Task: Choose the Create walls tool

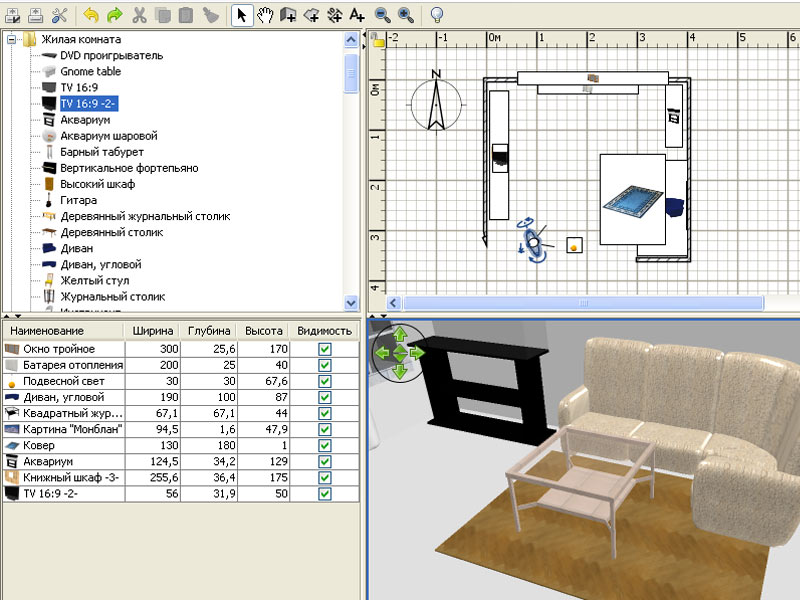Action: click(x=288, y=15)
